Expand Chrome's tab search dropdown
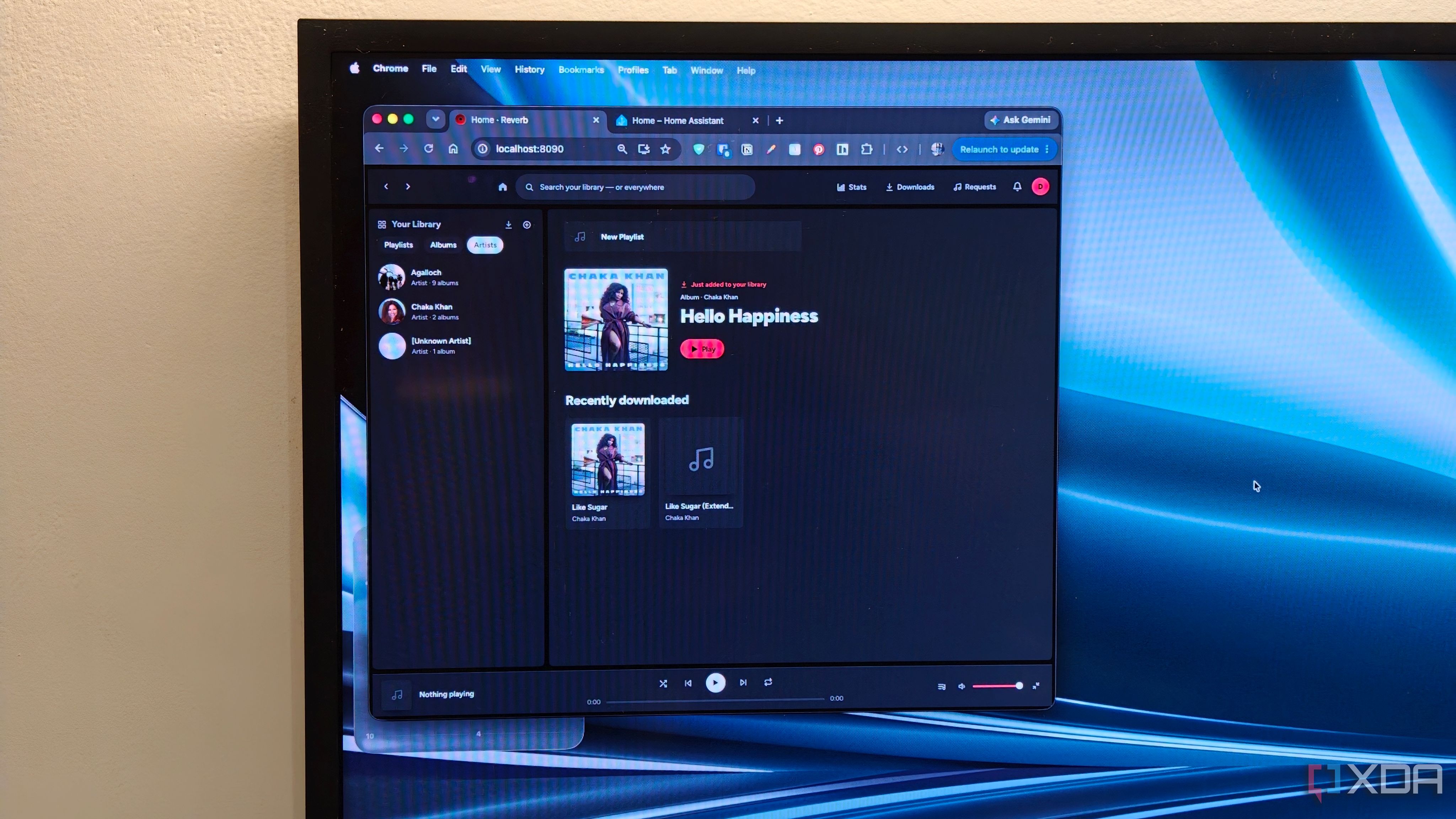The image size is (1456, 819). pyautogui.click(x=435, y=119)
